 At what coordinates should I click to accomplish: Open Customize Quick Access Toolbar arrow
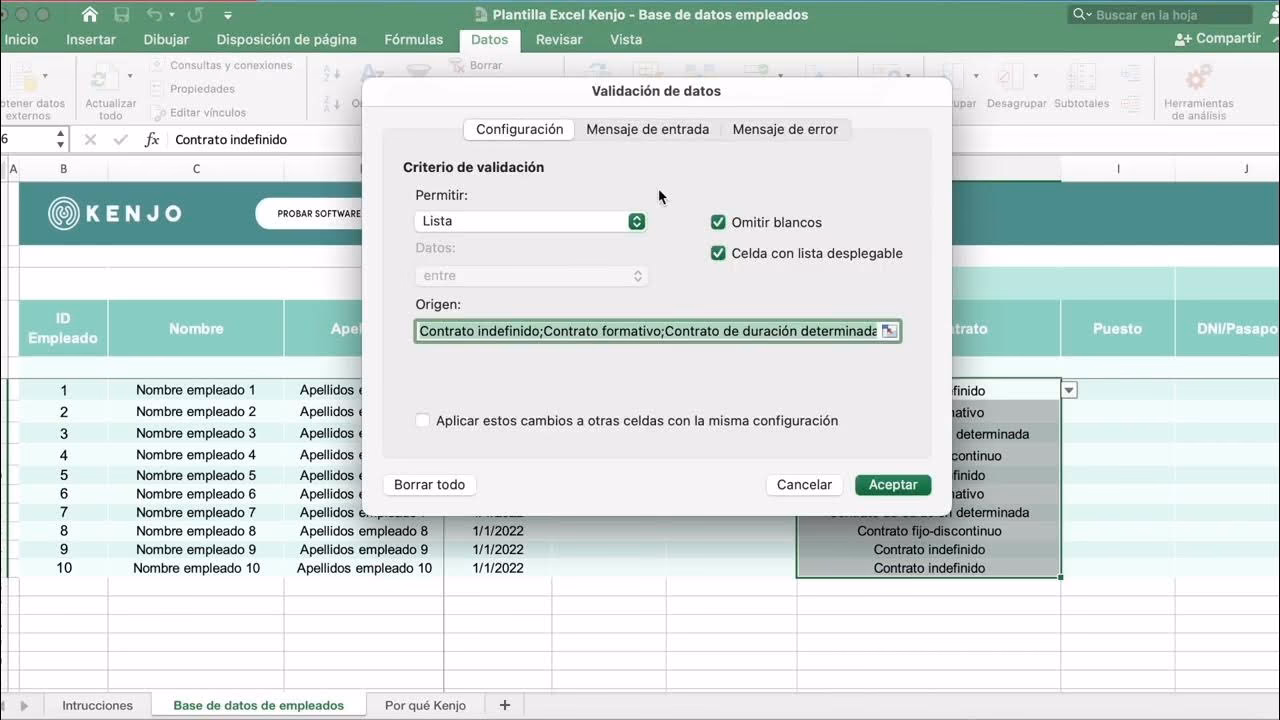click(228, 16)
